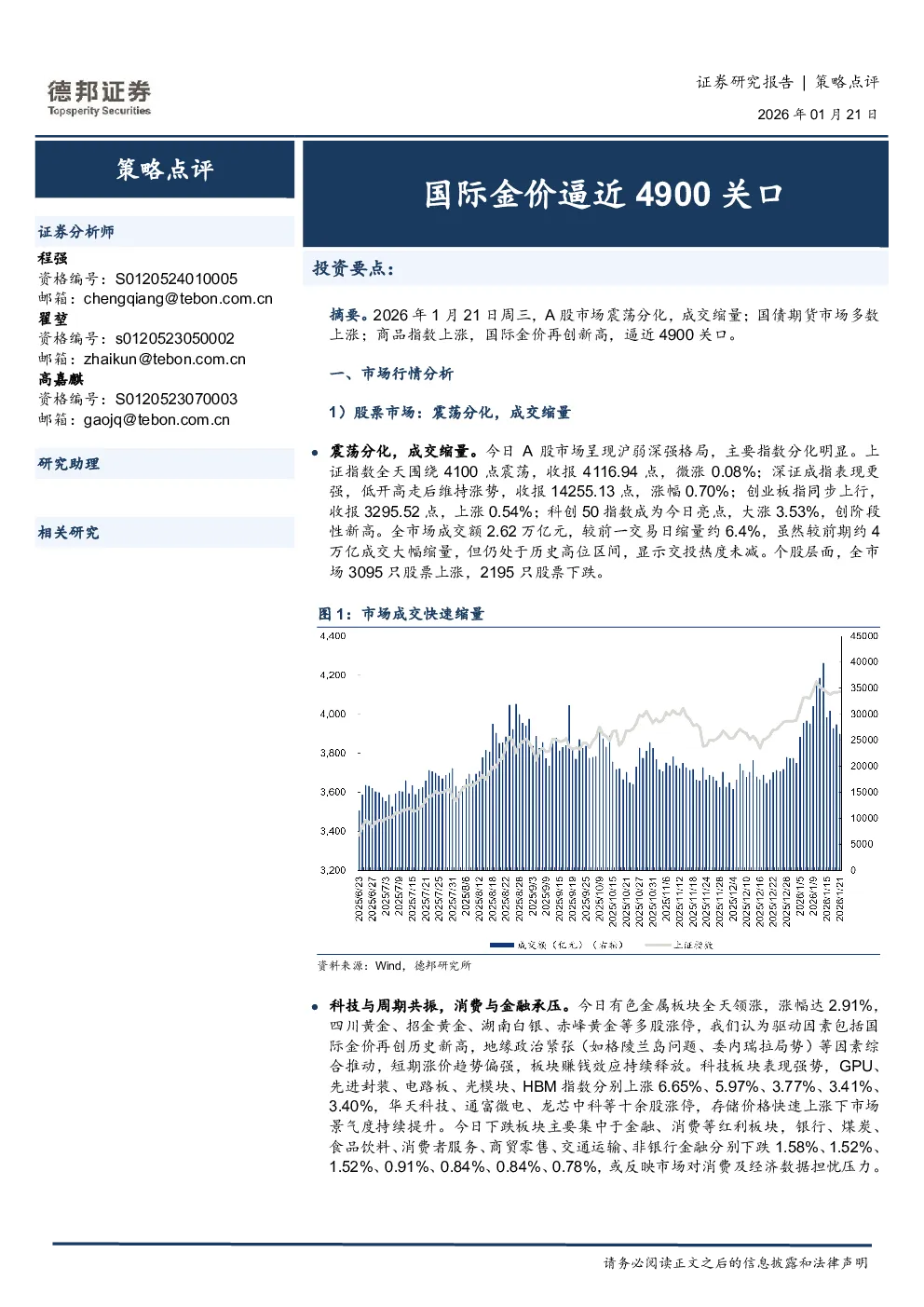The image size is (924, 1307).
Task: Open email zhaikun@tebon.com.cn
Action: (165, 360)
